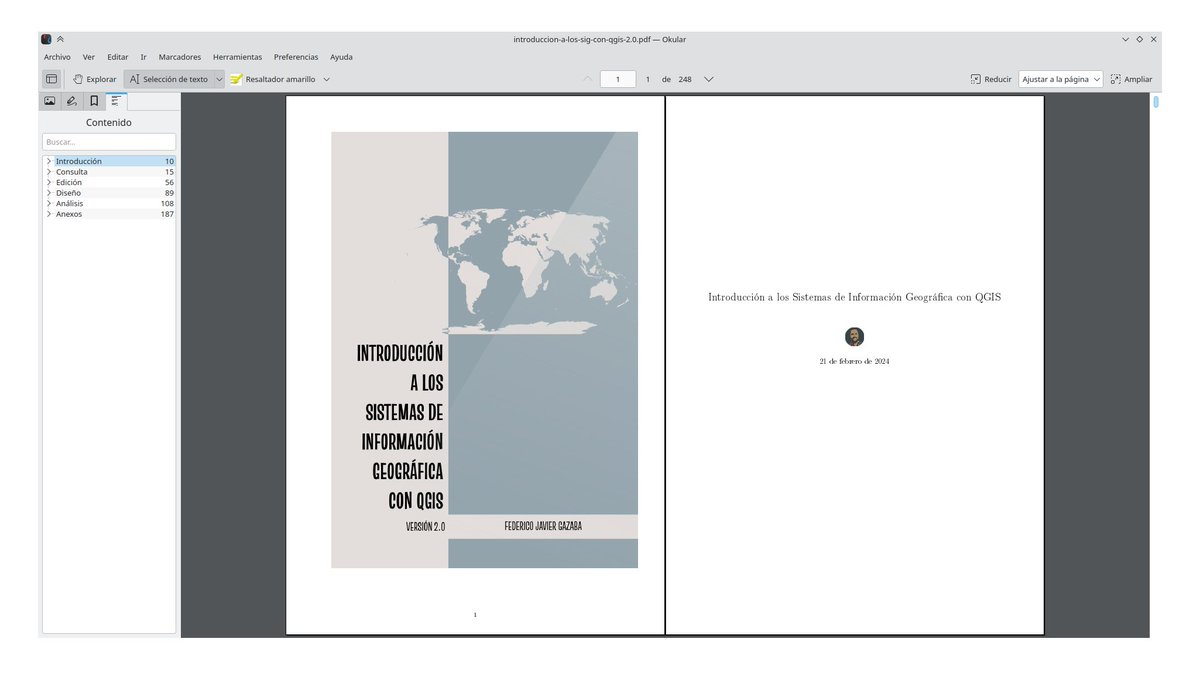
Task: Expand the Edición chapter
Action: 48,182
